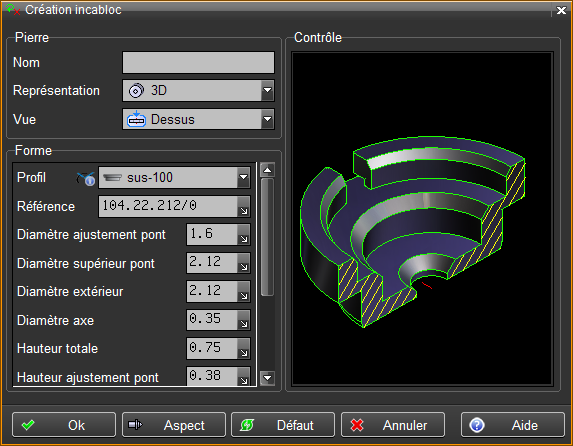The width and height of the screenshot is (573, 446).
Task: Click arrow icon beside Diamètre extérieur value
Action: coord(243,292)
